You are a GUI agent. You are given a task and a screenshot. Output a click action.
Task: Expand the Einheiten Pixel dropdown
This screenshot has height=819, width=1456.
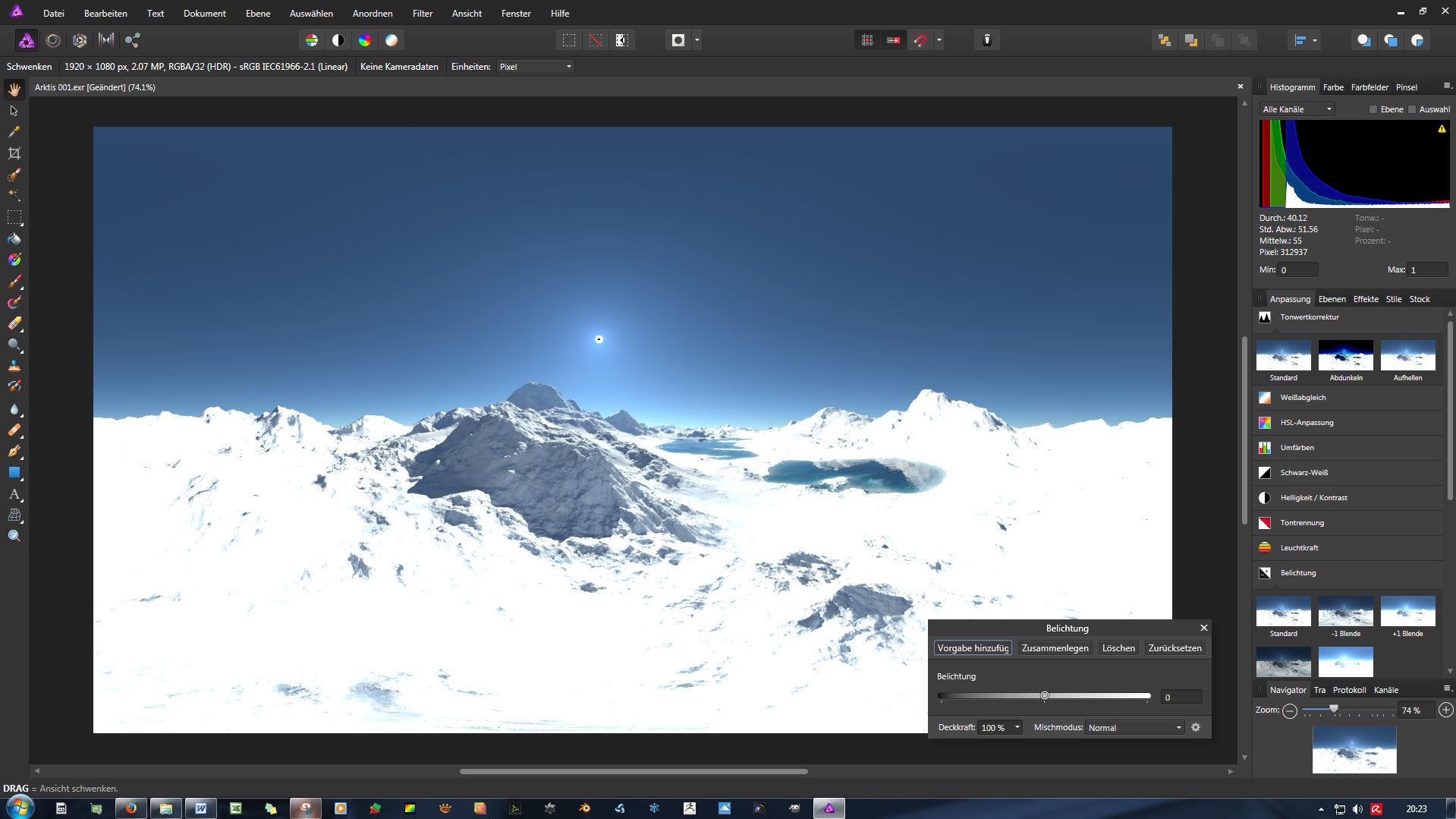tap(536, 67)
